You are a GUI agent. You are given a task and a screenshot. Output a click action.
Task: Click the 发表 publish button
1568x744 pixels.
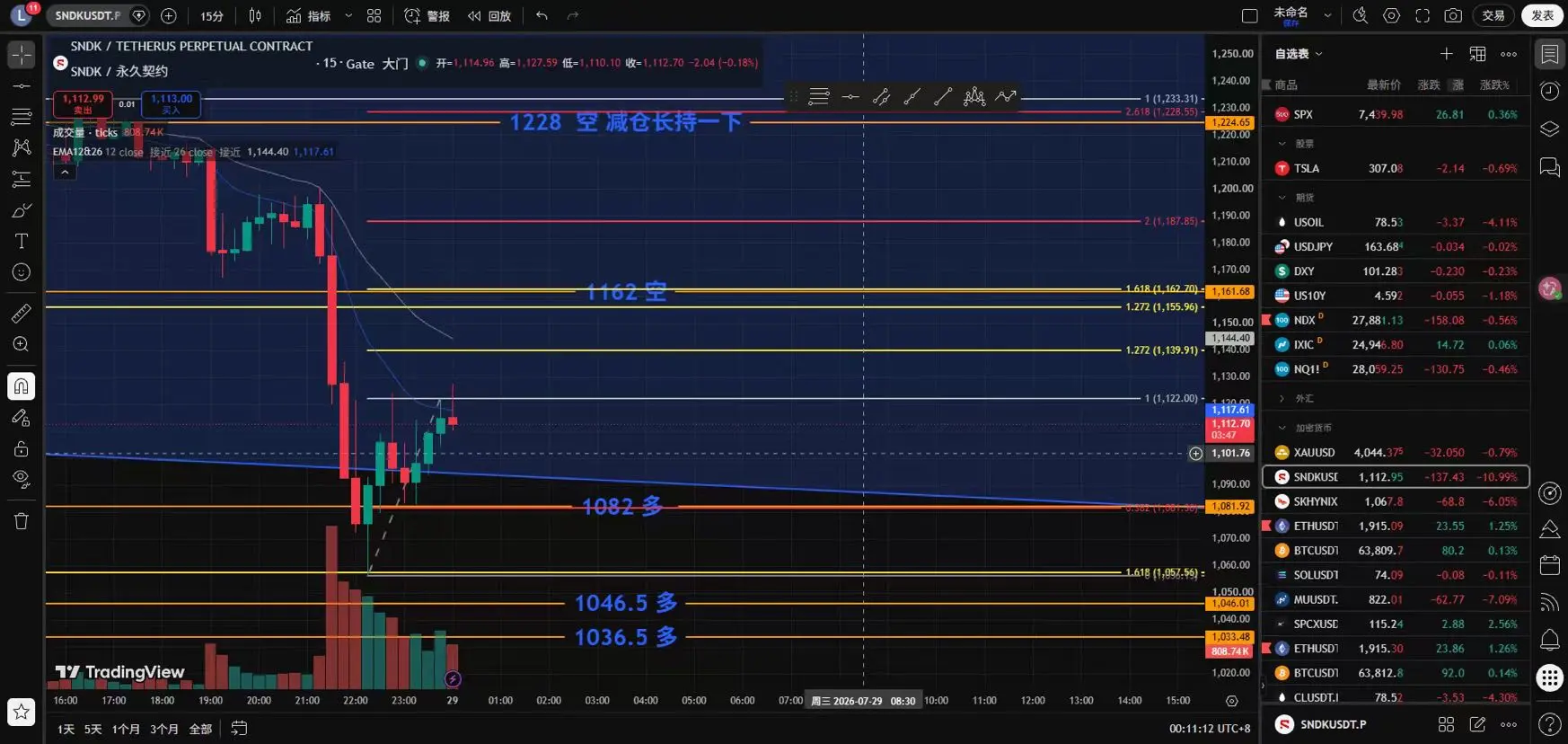tap(1543, 15)
